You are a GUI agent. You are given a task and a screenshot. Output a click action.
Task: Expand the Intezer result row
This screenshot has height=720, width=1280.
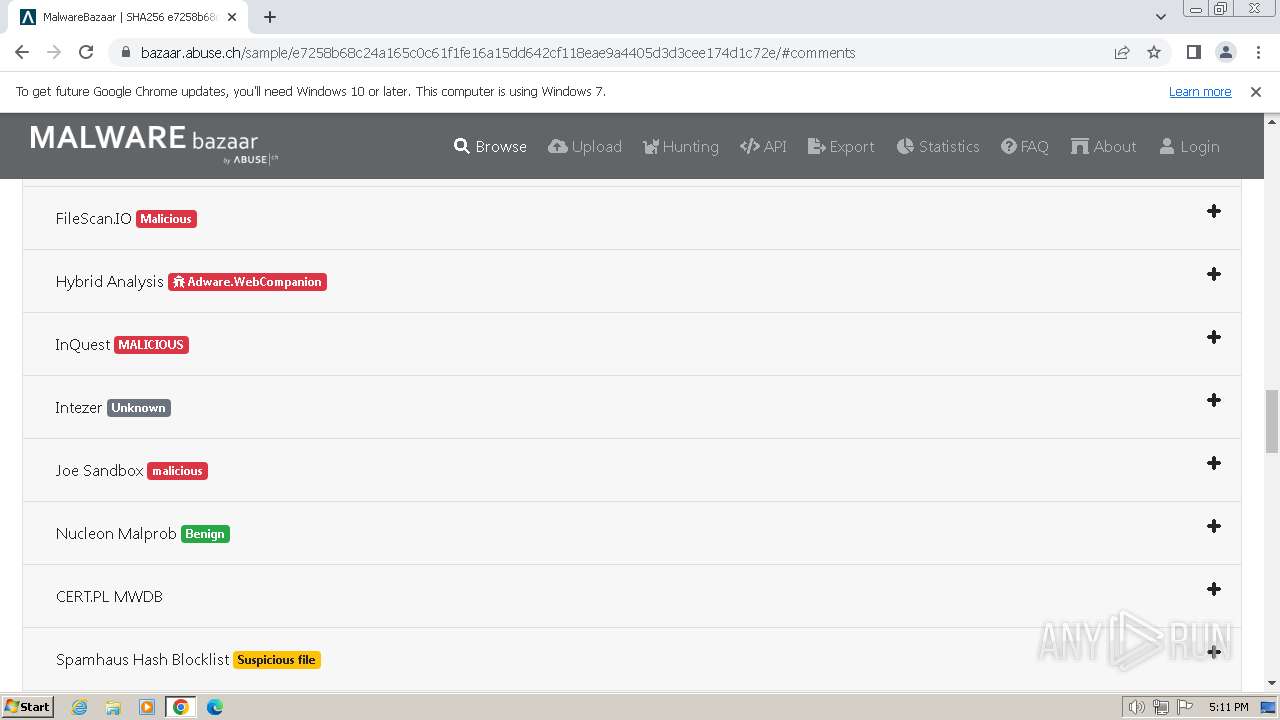click(1213, 401)
